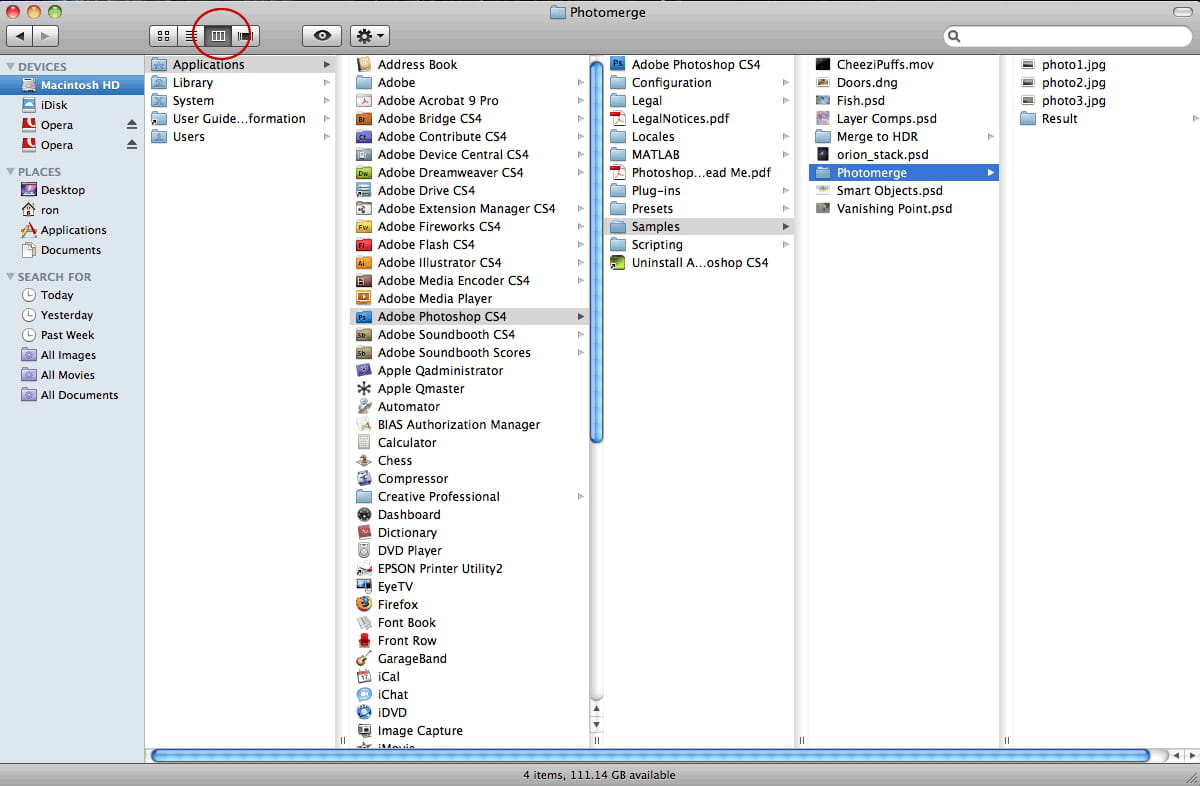Switch to list view in toolbar
1200x786 pixels.
click(x=190, y=36)
